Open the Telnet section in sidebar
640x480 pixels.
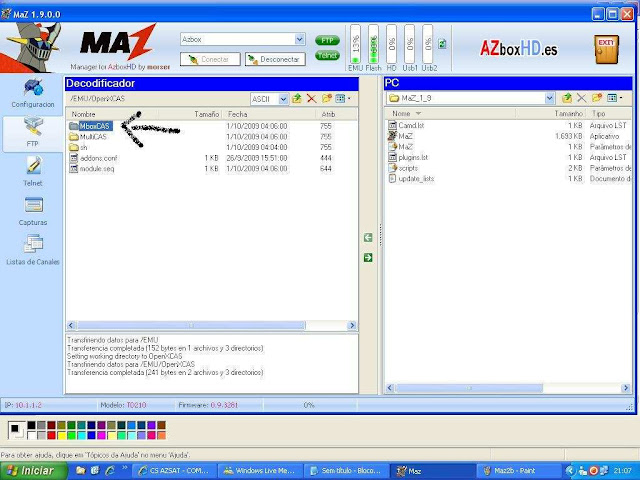tap(33, 171)
